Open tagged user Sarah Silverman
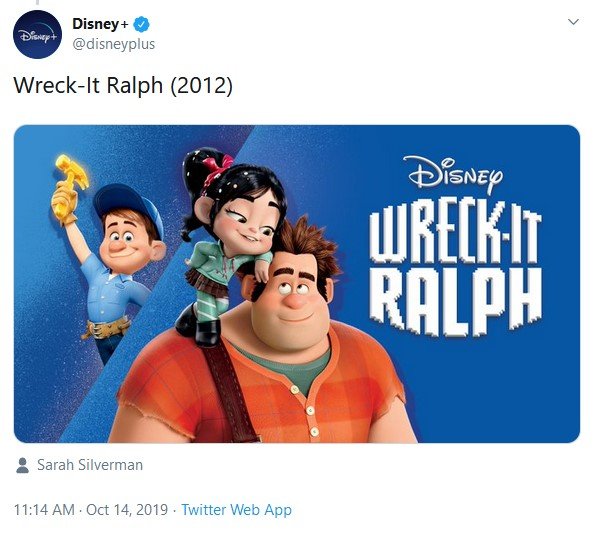Viewport: 593px width, 534px height. click(90, 465)
